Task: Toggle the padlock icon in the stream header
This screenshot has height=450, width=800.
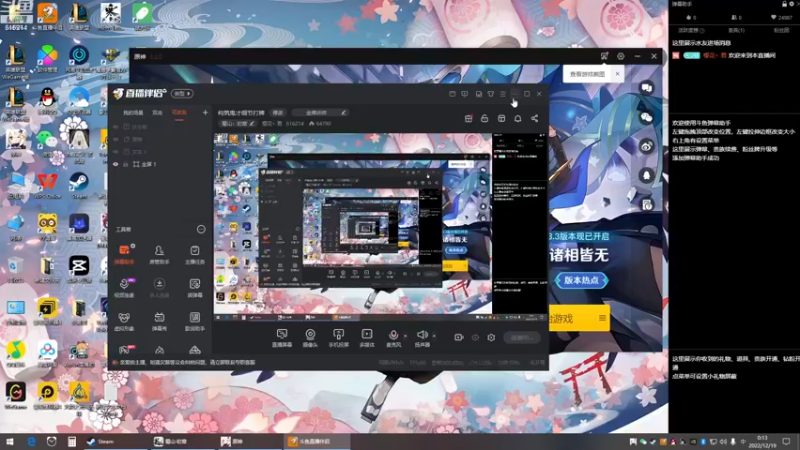Action: tap(484, 118)
